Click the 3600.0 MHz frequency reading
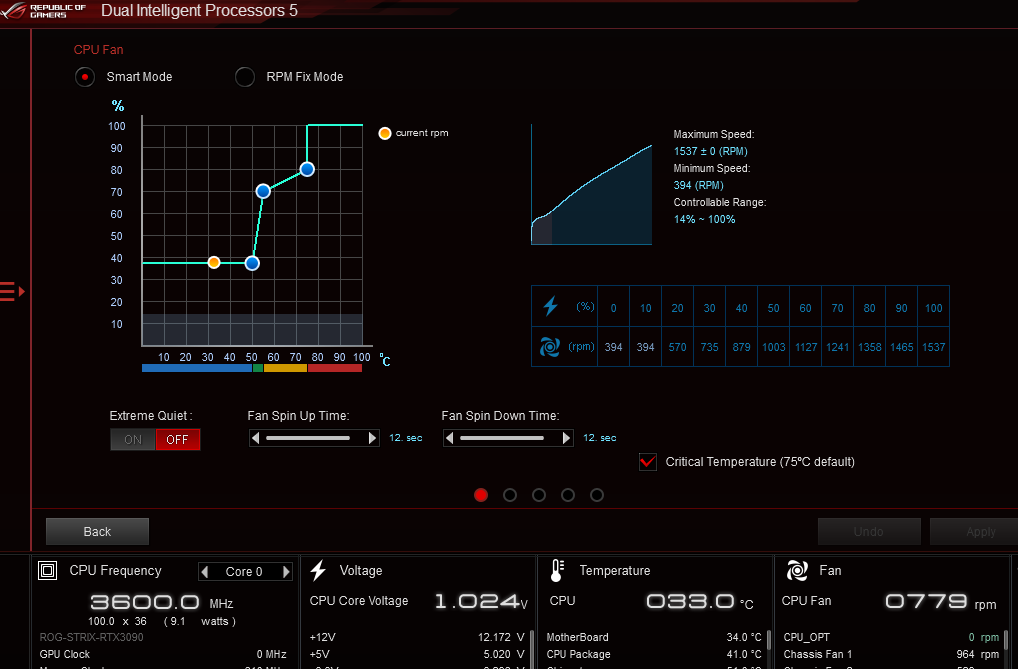Viewport: 1018px width, 669px height. pos(161,602)
